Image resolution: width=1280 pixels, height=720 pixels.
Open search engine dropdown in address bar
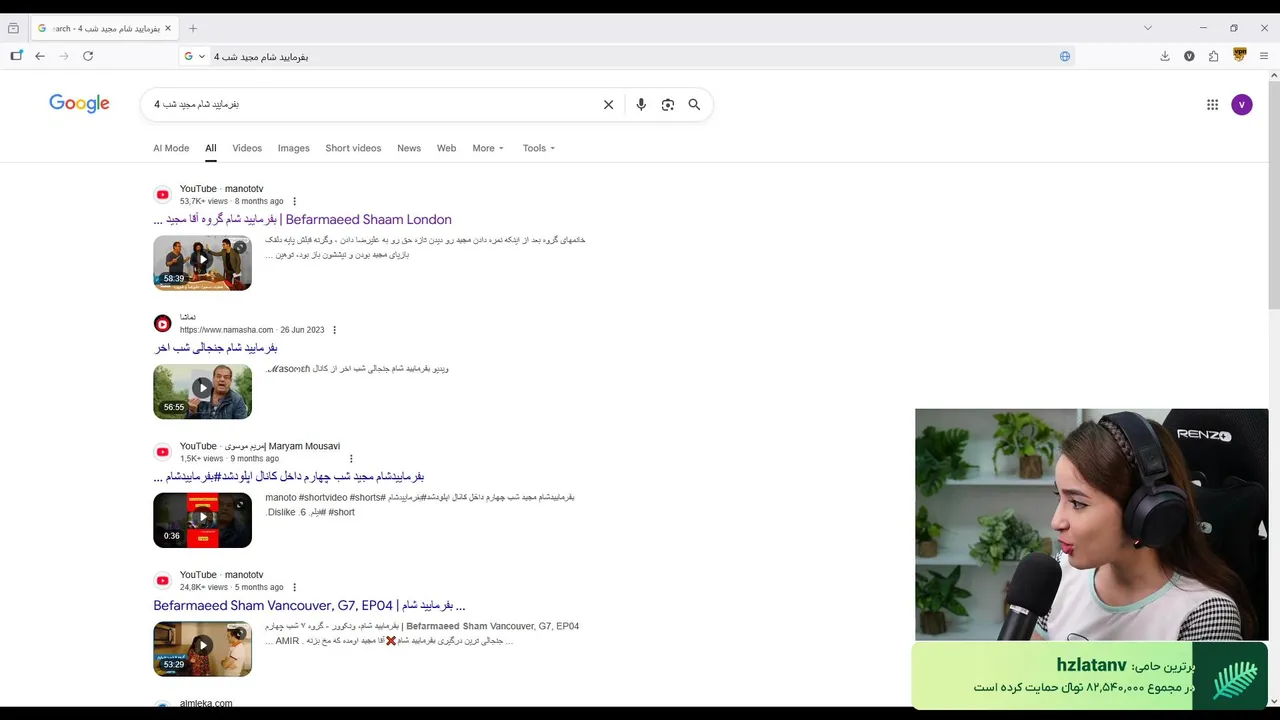(x=194, y=56)
